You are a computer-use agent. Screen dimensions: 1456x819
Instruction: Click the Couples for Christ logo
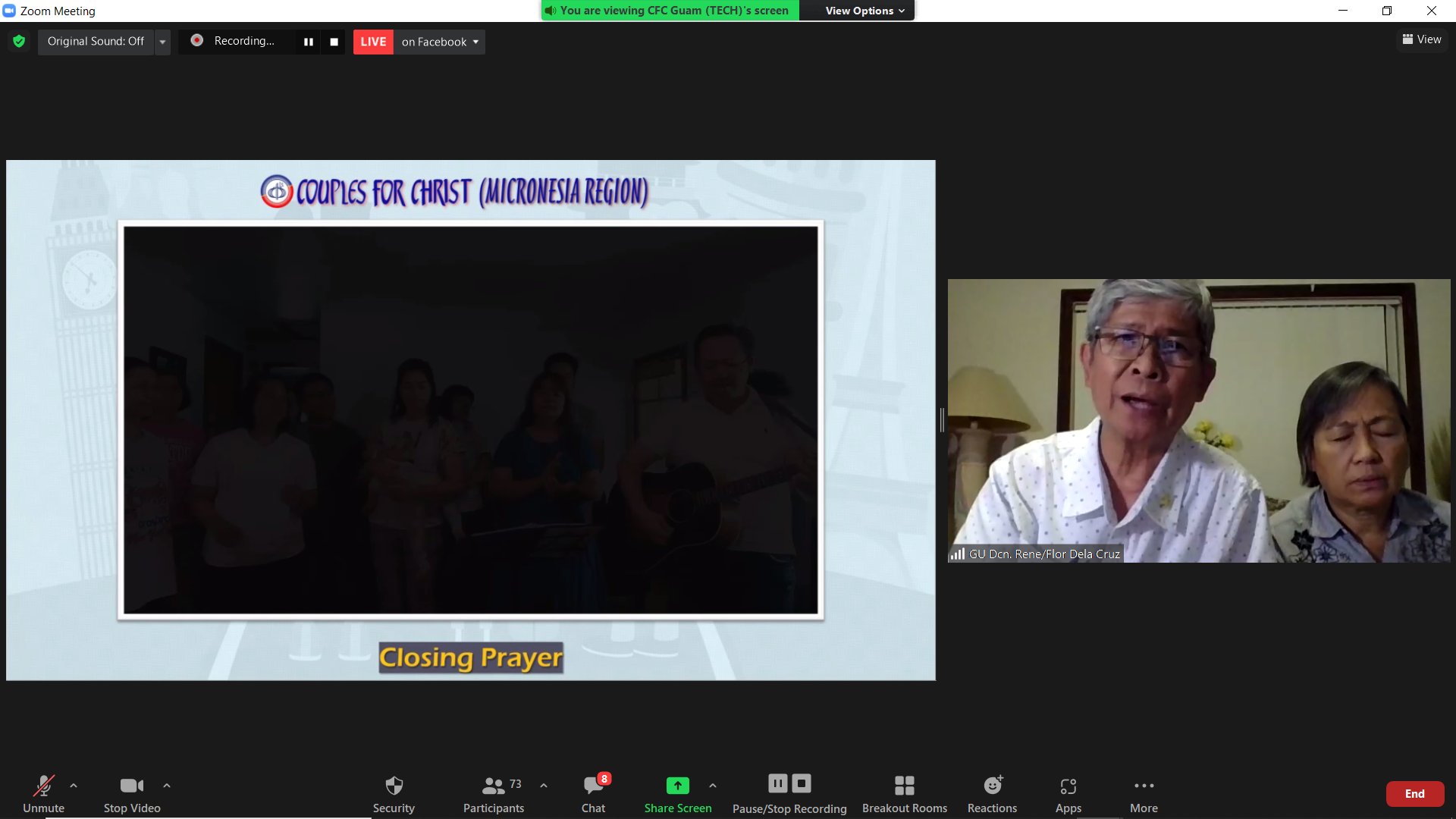coord(277,192)
